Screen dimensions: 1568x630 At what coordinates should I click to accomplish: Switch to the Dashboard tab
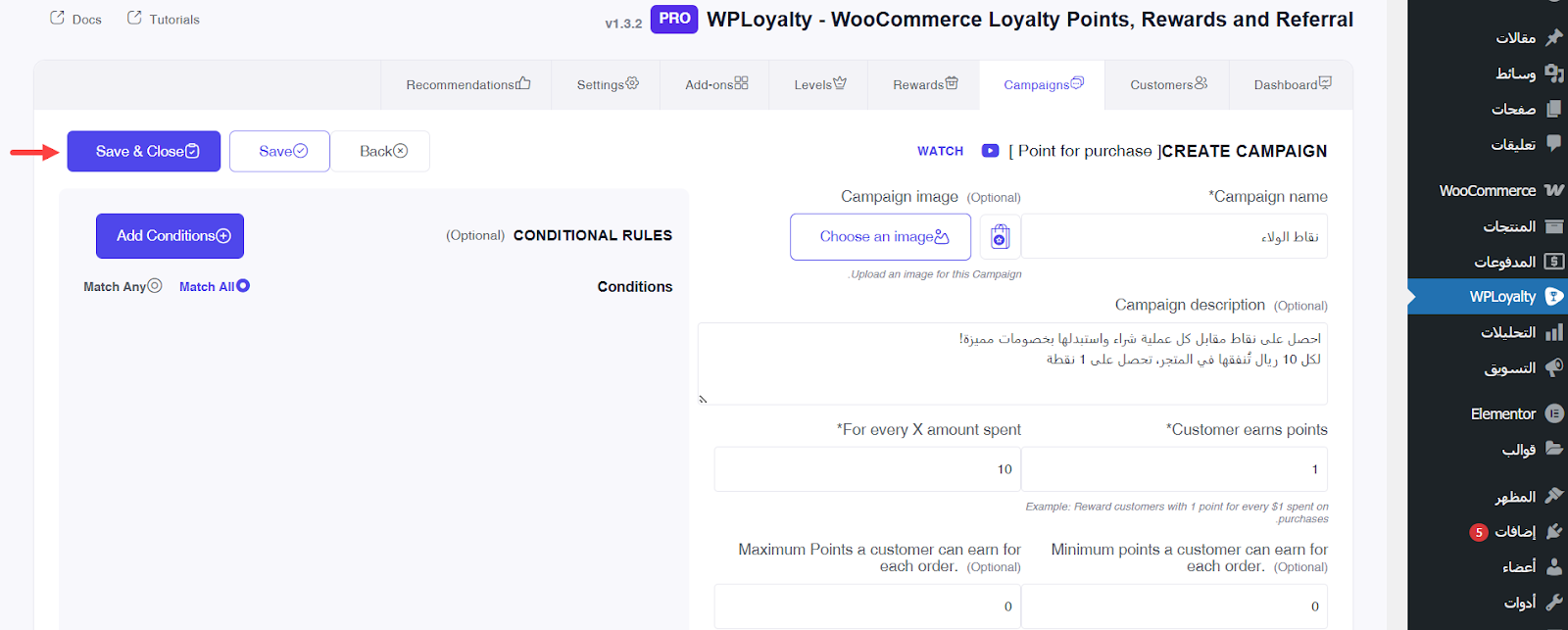1292,85
